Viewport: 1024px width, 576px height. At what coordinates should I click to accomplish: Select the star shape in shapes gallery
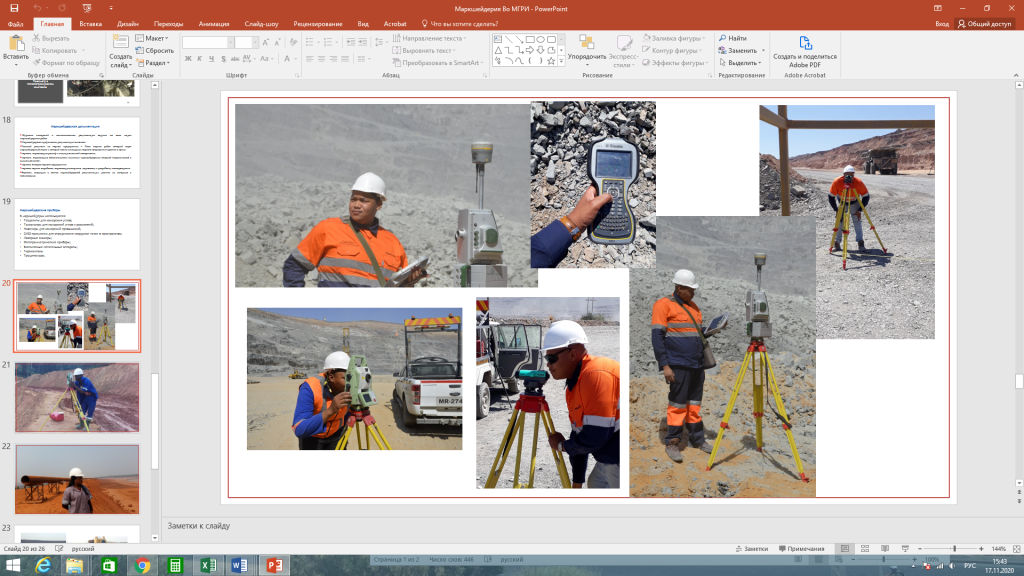point(551,61)
